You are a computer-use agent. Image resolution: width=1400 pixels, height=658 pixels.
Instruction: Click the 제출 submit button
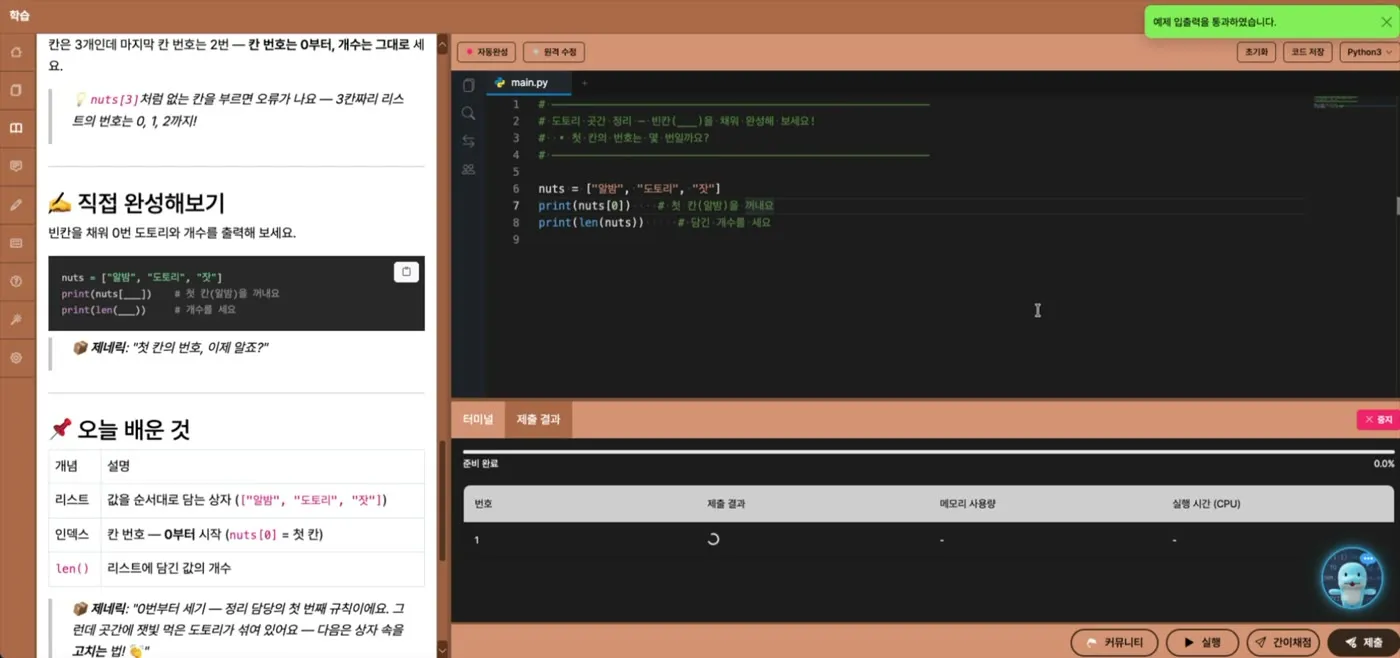pos(1364,642)
